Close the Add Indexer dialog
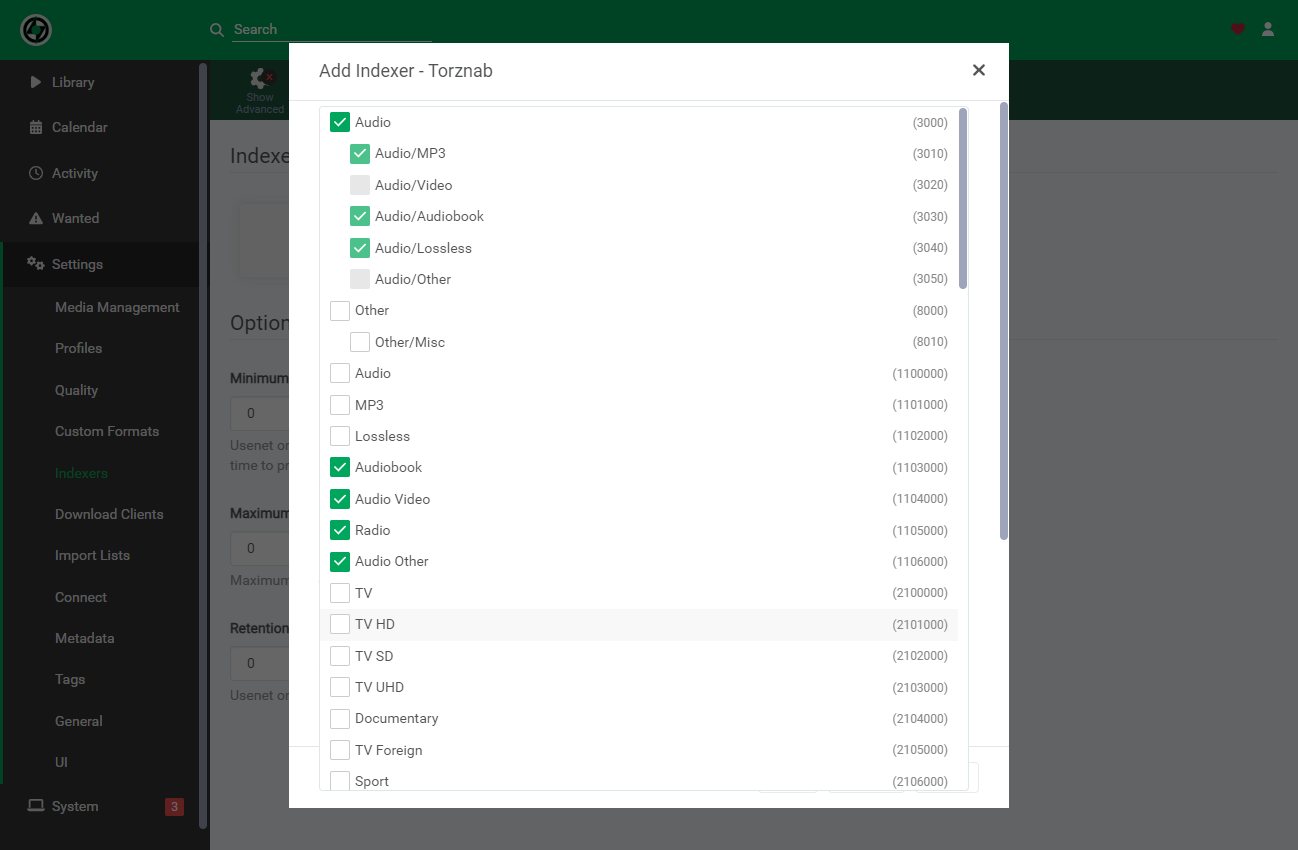This screenshot has width=1298, height=850. pyautogui.click(x=979, y=70)
